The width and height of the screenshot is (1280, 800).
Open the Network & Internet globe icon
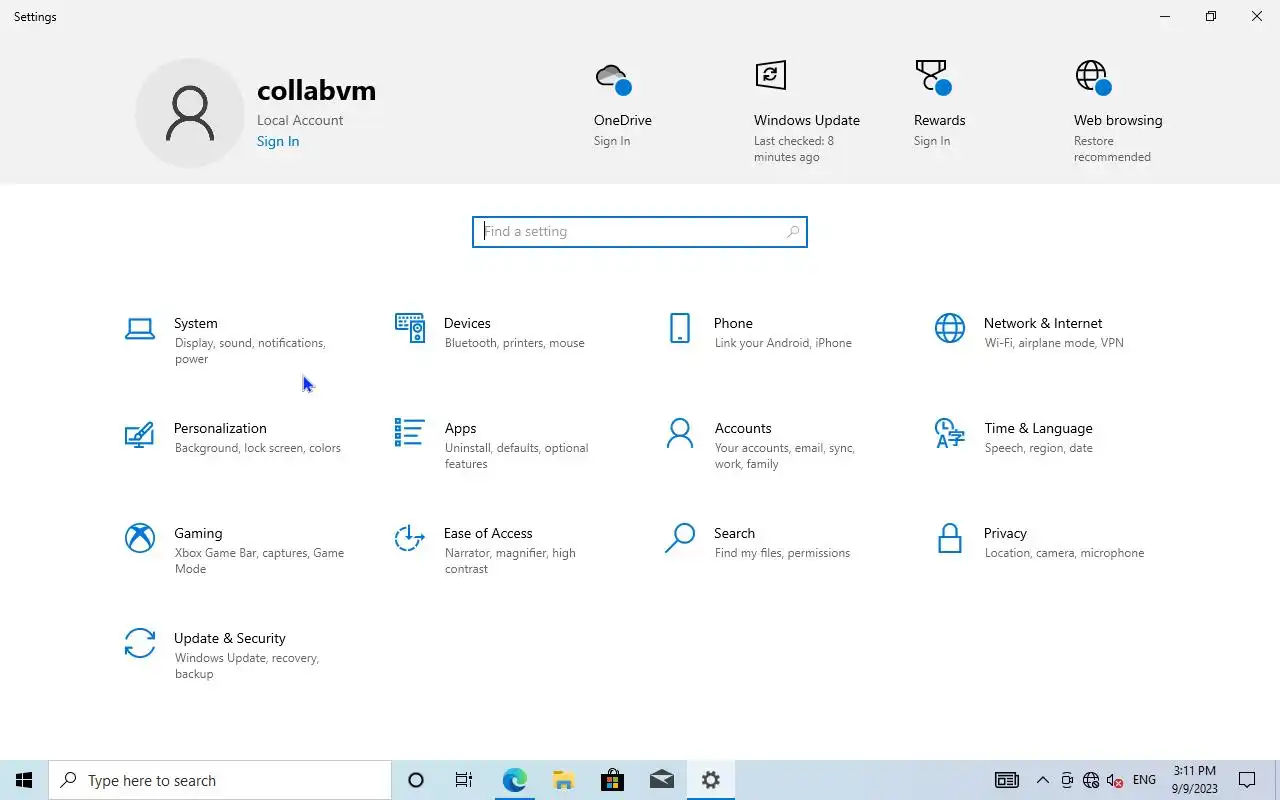(x=949, y=328)
